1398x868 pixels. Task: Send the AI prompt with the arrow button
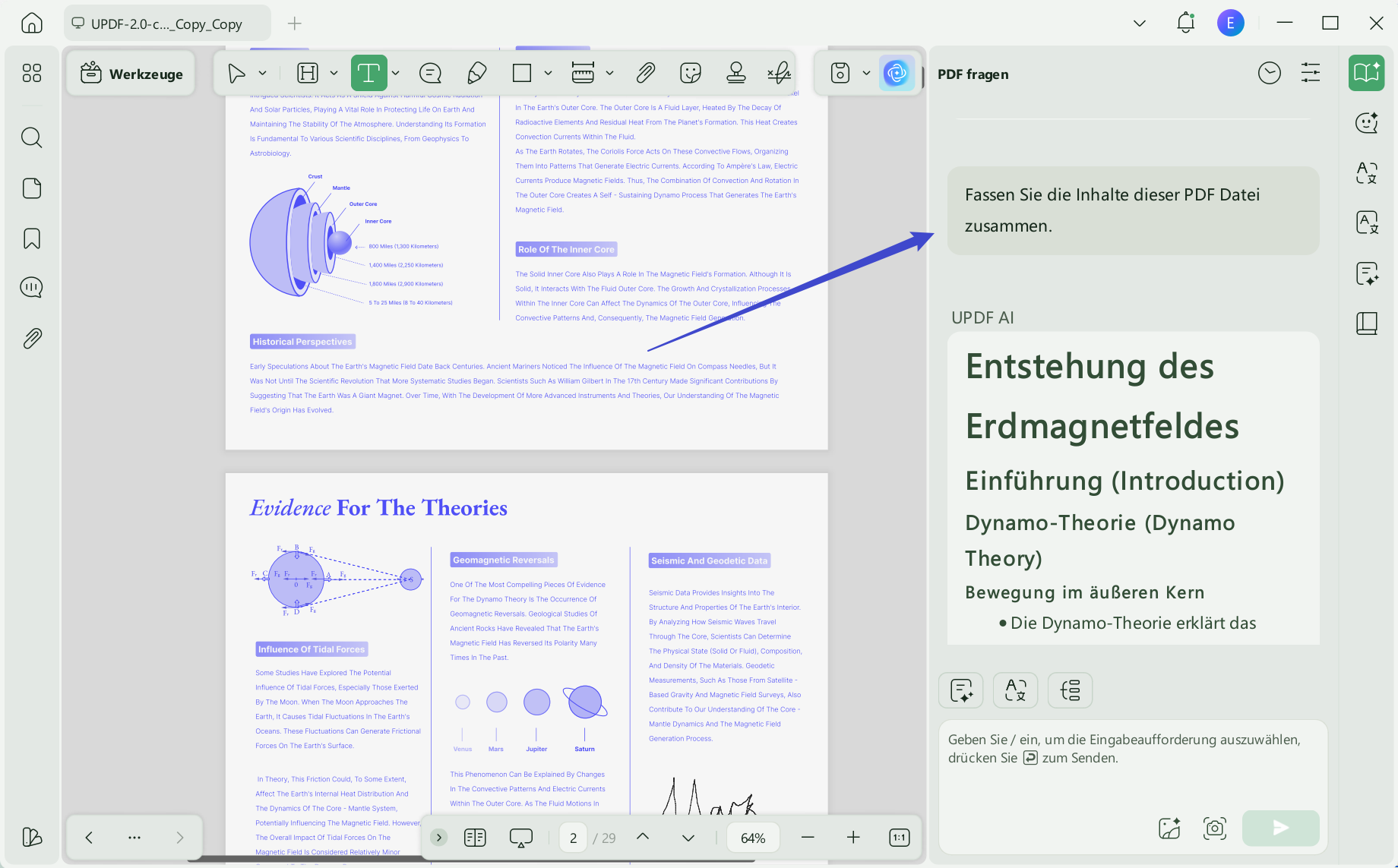coord(1281,828)
